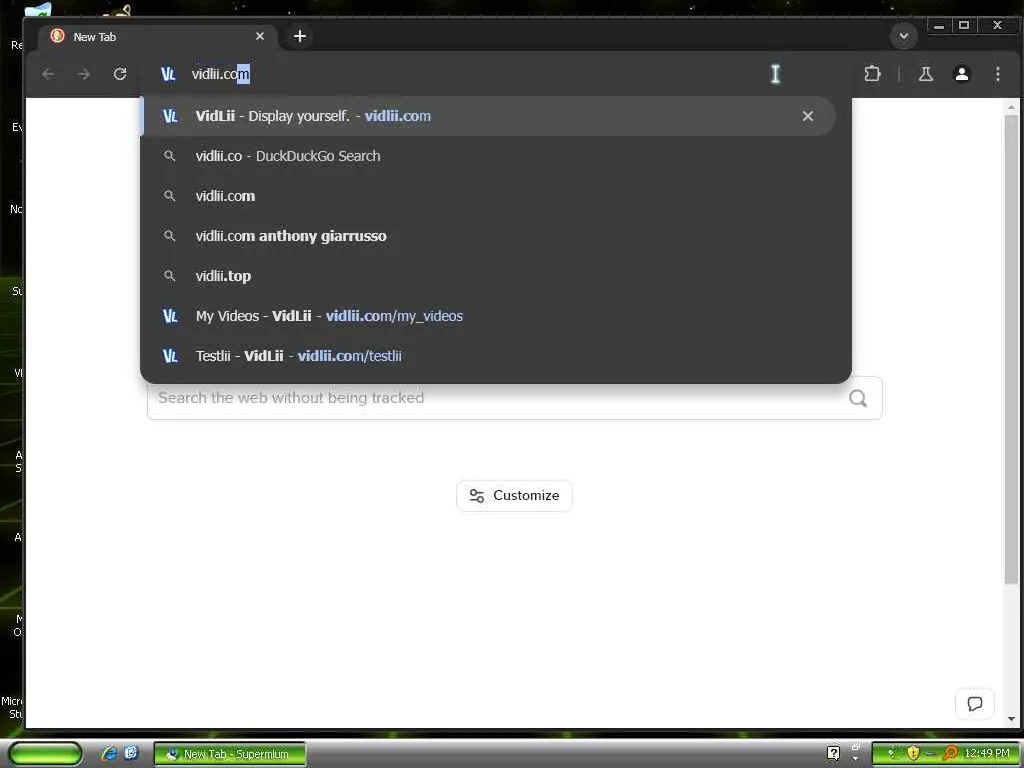The height and width of the screenshot is (768, 1024).
Task: Click the security shield tray icon
Action: coord(913,754)
